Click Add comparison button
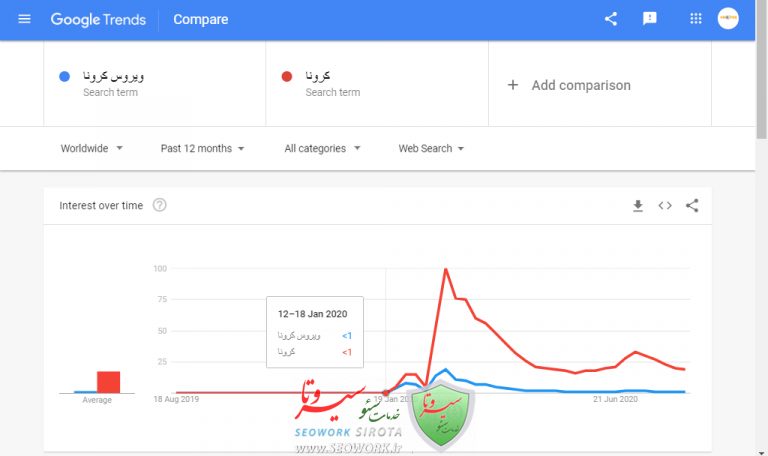 569,85
